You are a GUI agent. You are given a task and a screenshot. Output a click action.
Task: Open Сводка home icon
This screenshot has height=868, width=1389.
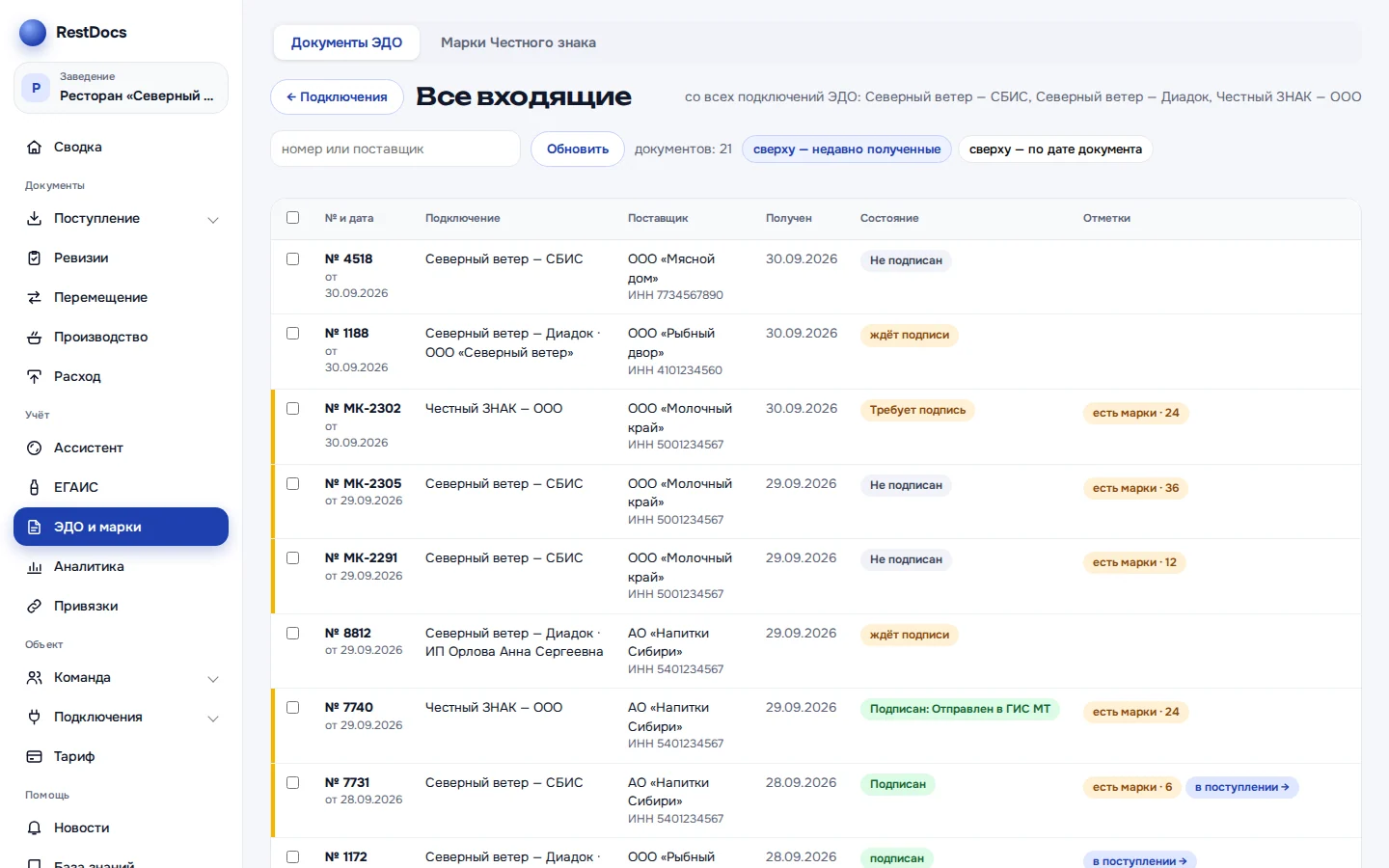tap(35, 148)
